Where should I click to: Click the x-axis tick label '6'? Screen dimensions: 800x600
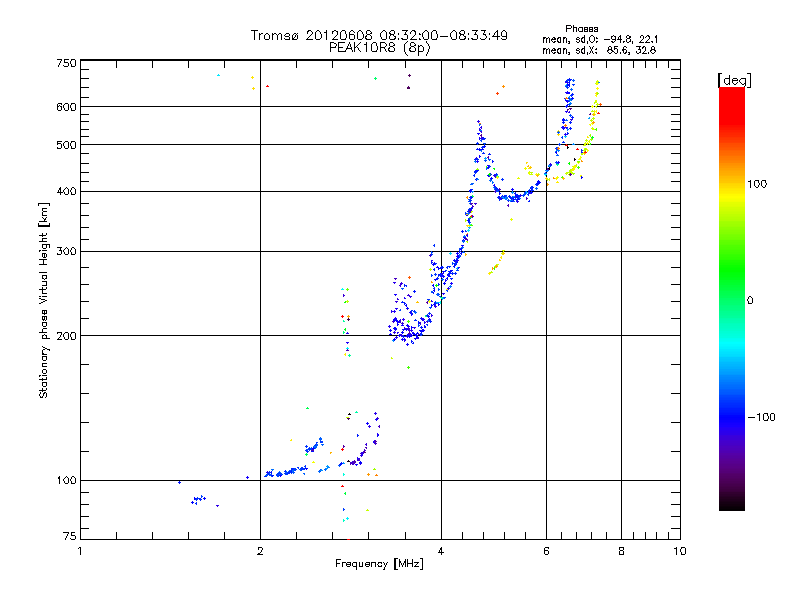point(546,551)
